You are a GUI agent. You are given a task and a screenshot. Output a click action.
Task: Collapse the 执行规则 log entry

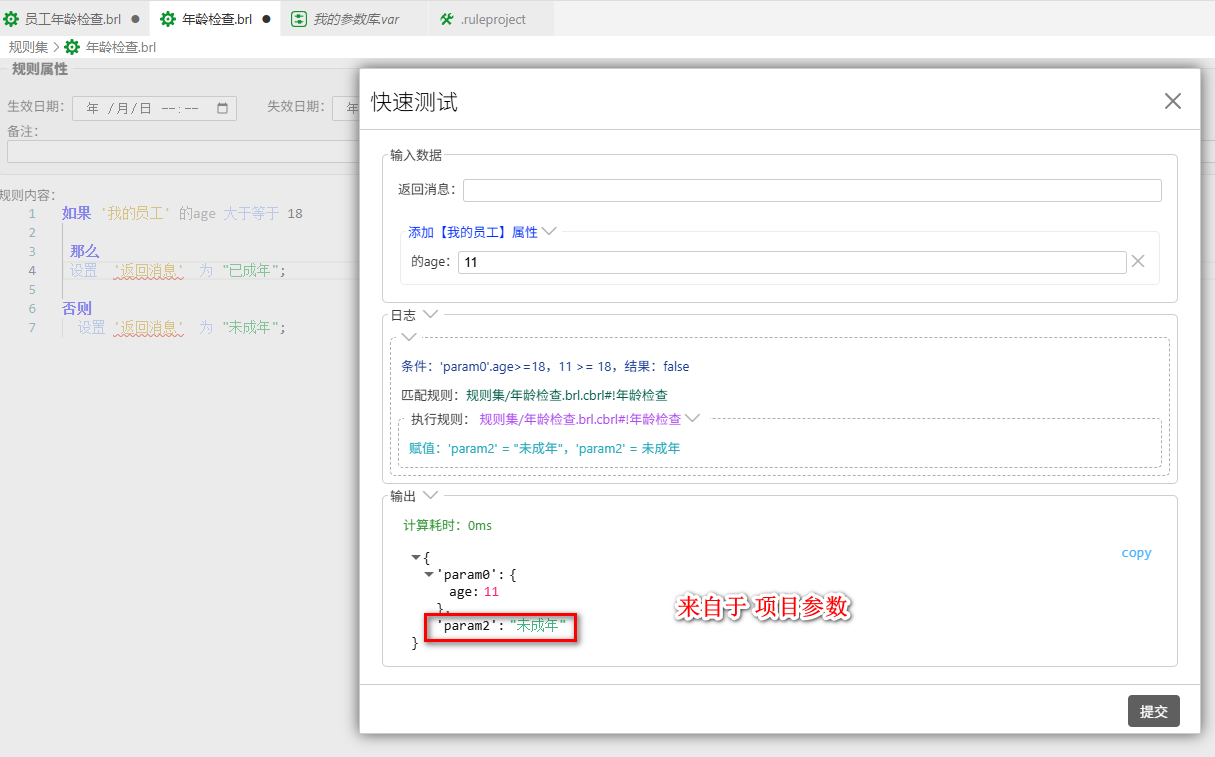coord(692,419)
